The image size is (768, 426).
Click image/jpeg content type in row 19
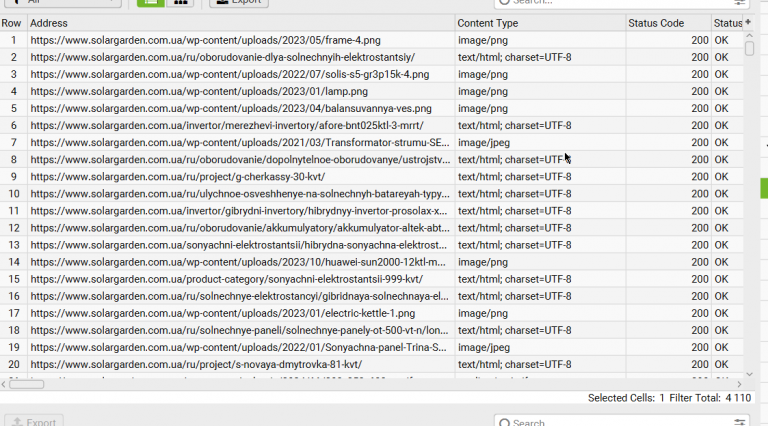tap(483, 347)
